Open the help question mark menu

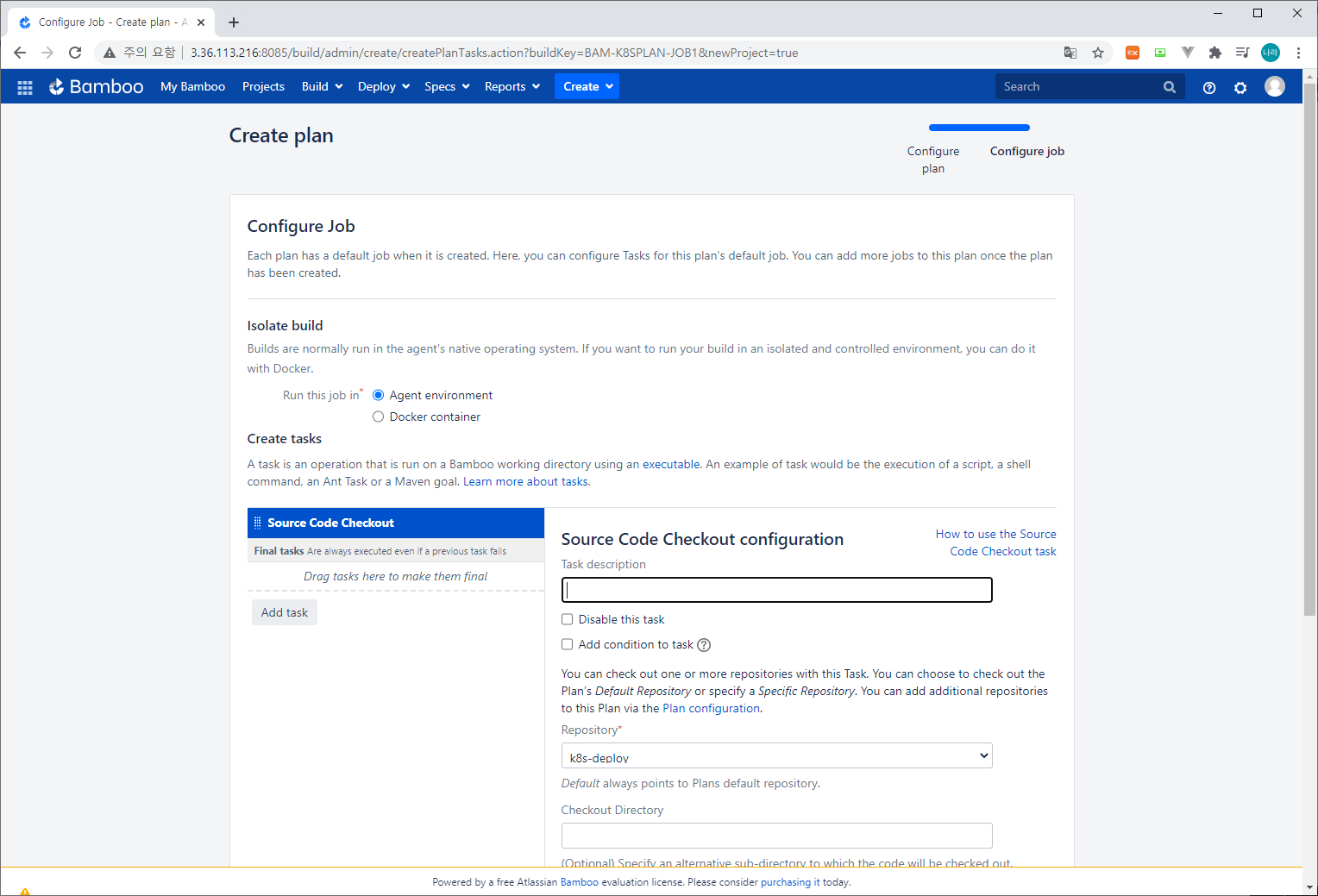pyautogui.click(x=1209, y=87)
